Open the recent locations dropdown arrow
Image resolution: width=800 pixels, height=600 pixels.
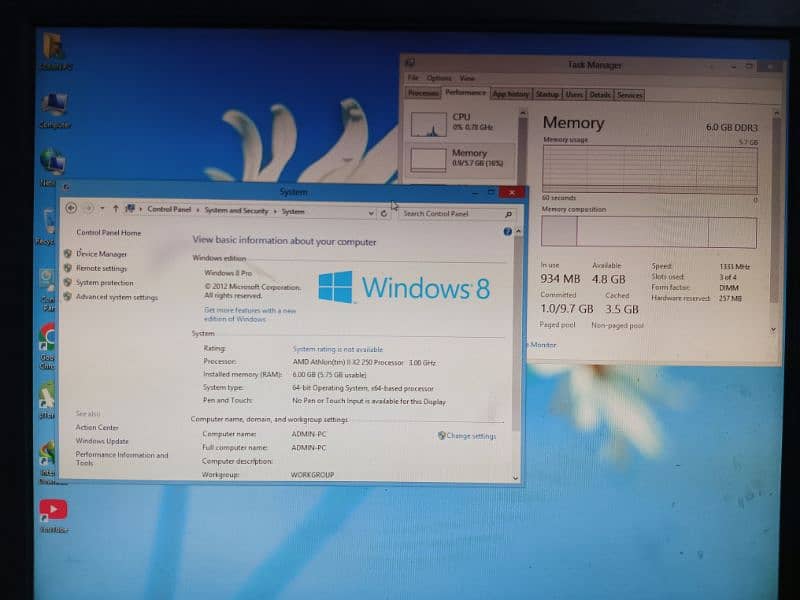click(x=102, y=209)
